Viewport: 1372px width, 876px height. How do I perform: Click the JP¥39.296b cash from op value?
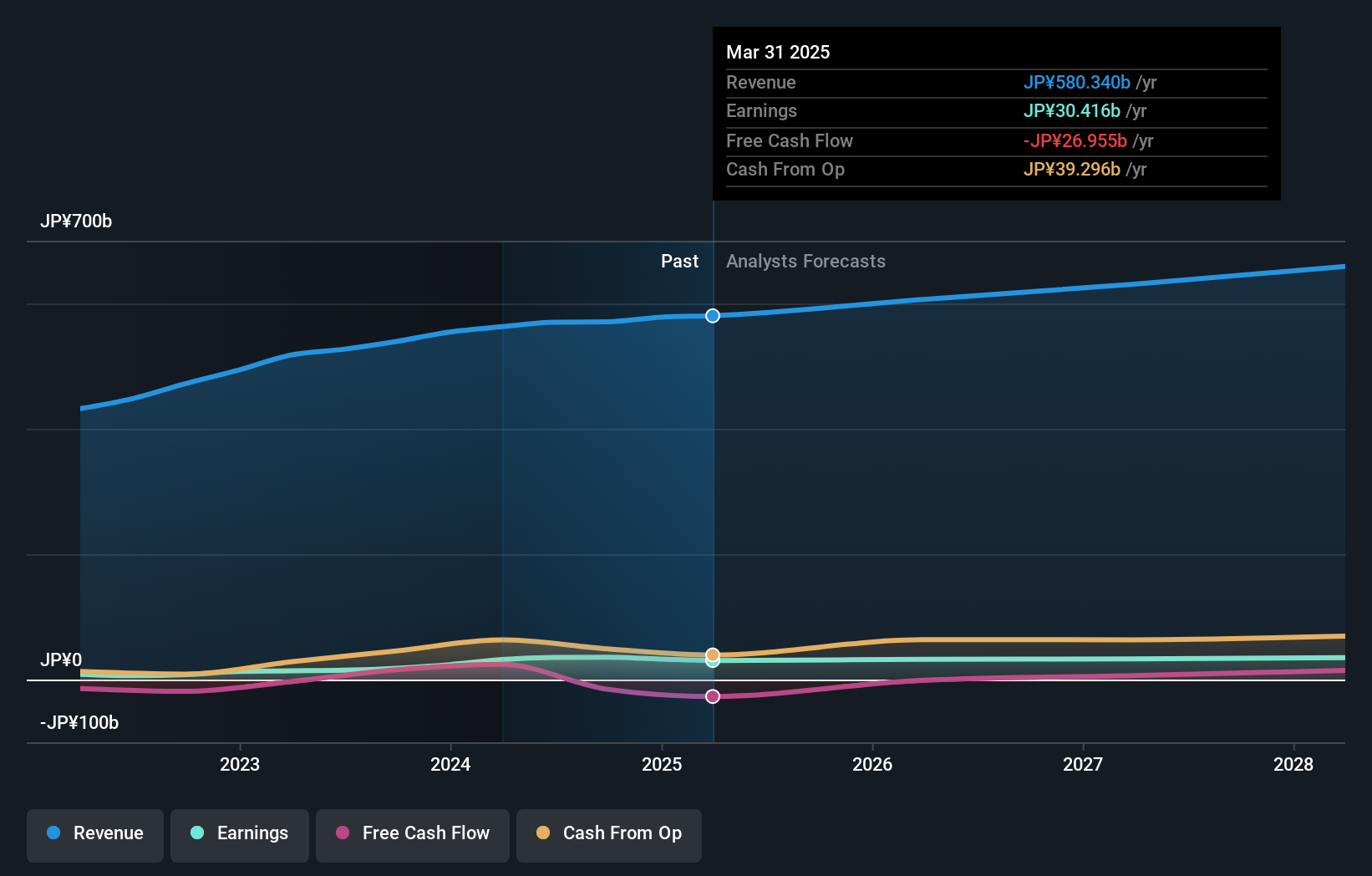click(x=1072, y=170)
